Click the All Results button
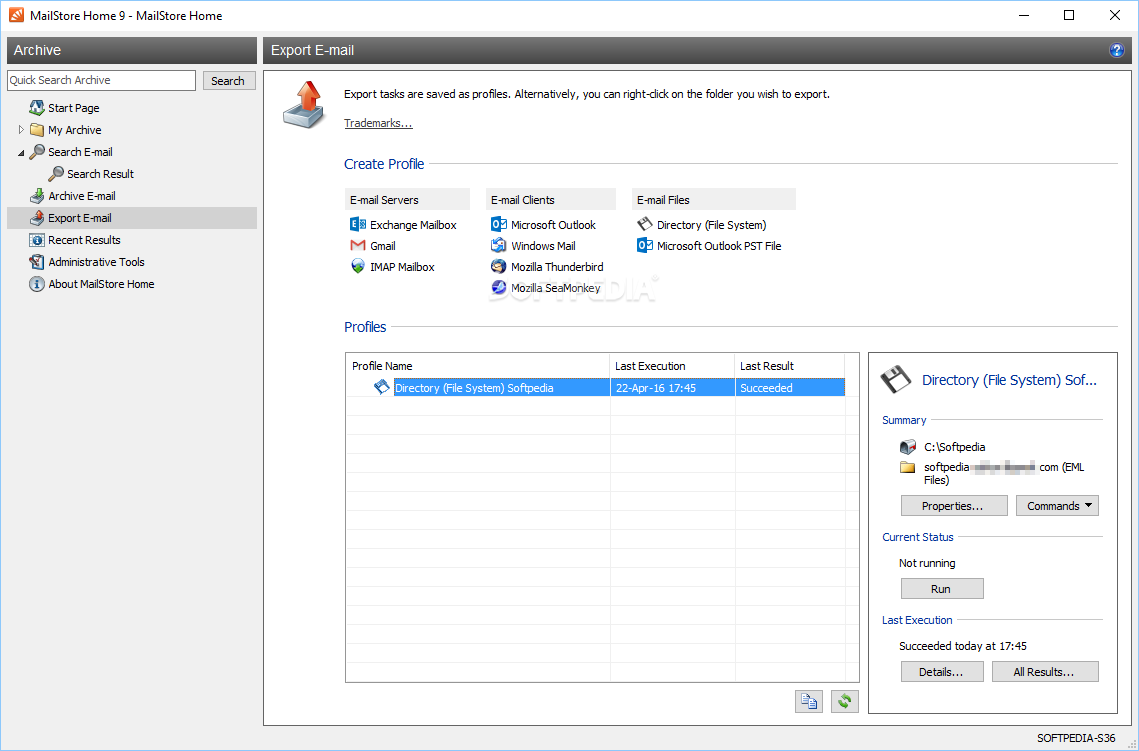This screenshot has height=751, width=1139. coord(1045,672)
